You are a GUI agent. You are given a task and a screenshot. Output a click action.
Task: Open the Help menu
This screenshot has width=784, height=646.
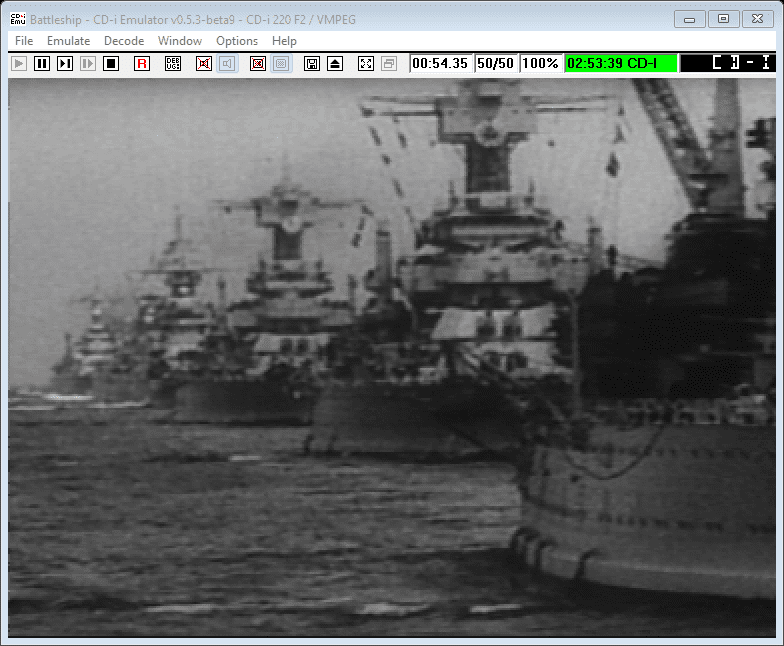point(284,41)
